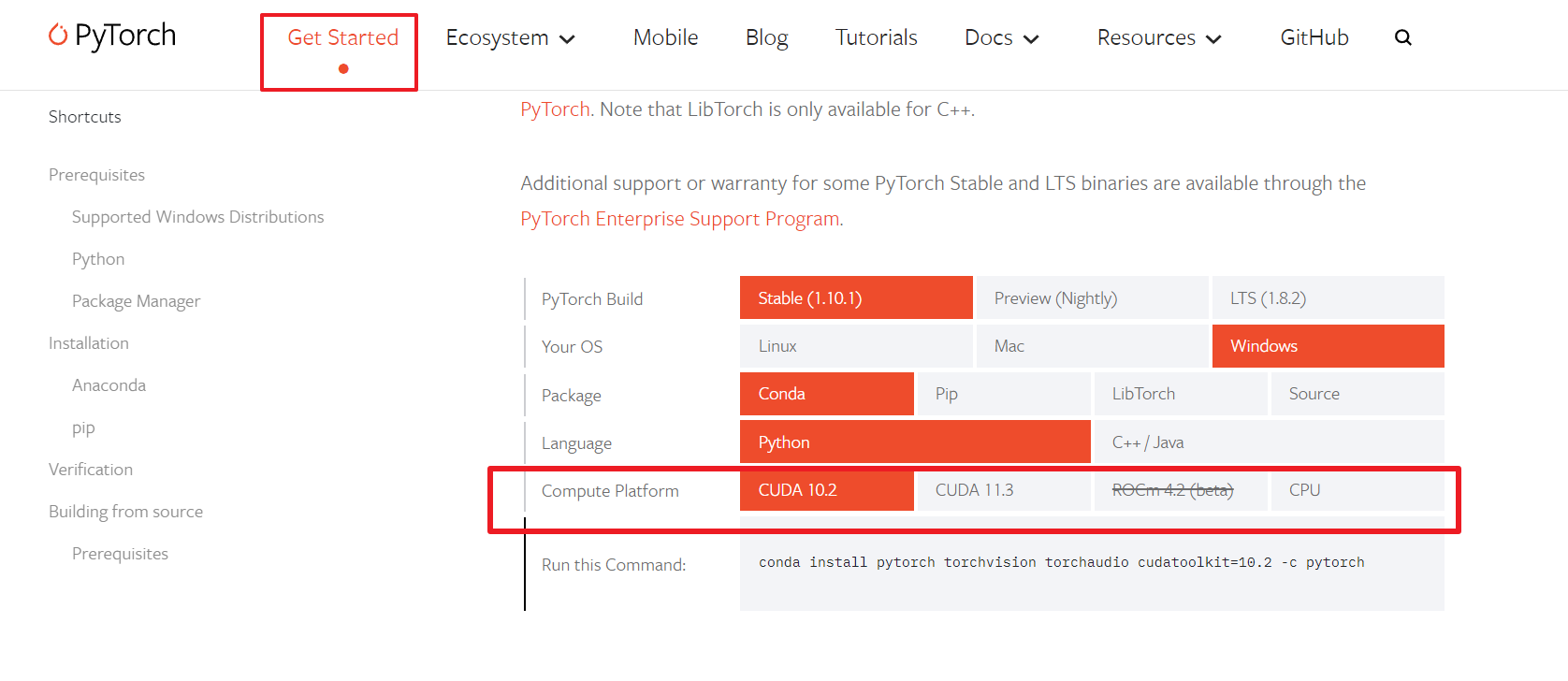Jump to Supported Windows Distributions section
Screen dimensions: 1568x681
(x=197, y=217)
